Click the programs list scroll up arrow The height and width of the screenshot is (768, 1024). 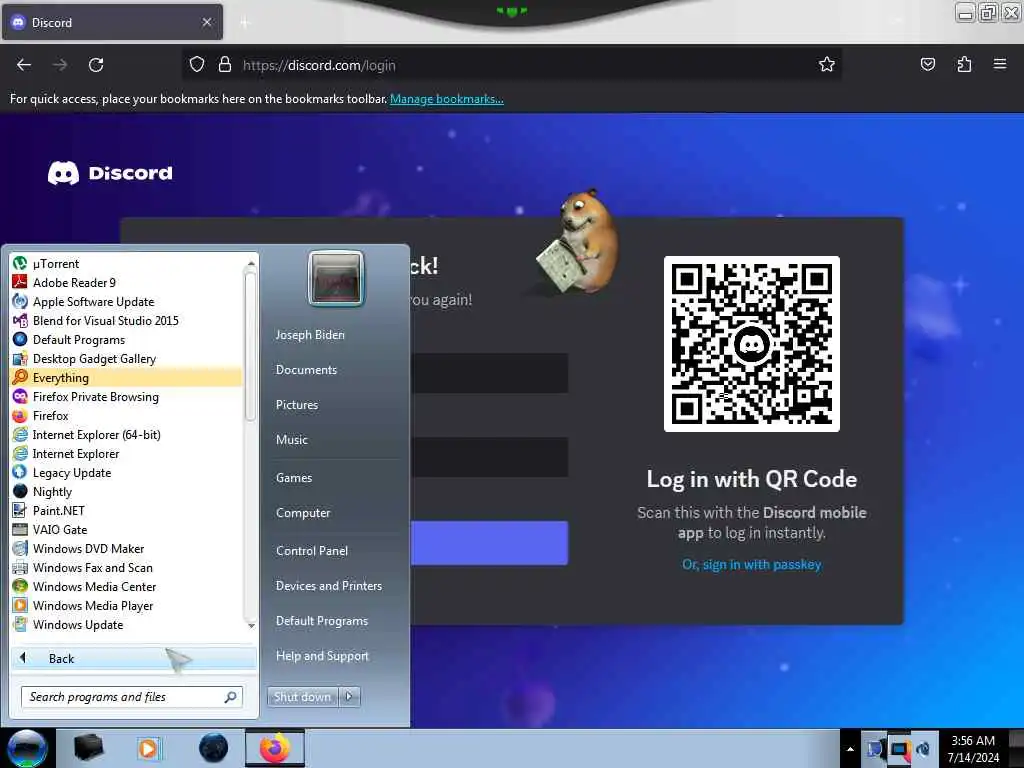coord(251,263)
